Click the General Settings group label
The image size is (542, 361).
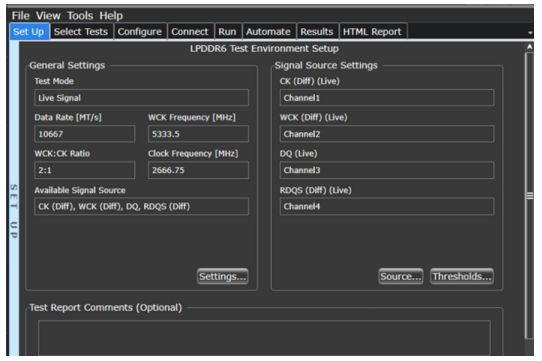pyautogui.click(x=67, y=65)
